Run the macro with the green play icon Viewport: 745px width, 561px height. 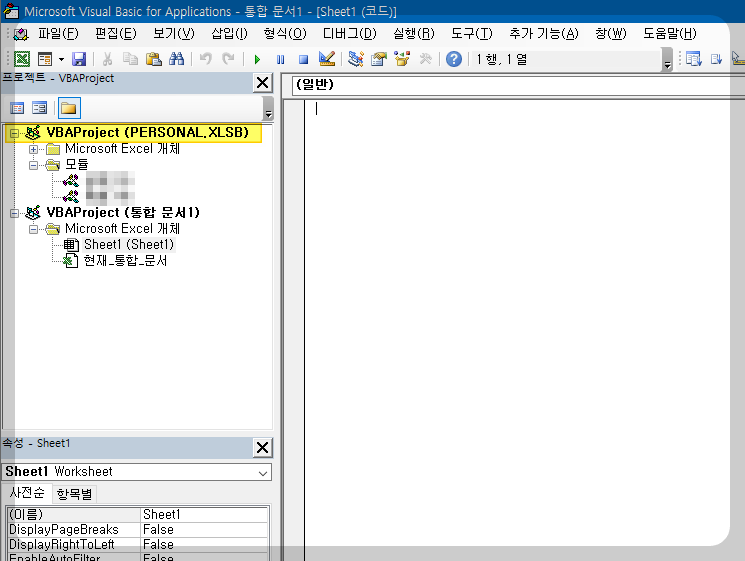tap(257, 59)
